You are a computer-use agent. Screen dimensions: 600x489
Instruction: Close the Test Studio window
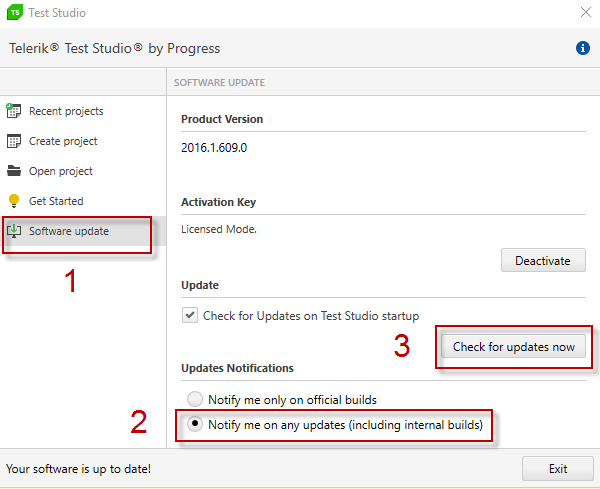tap(585, 13)
